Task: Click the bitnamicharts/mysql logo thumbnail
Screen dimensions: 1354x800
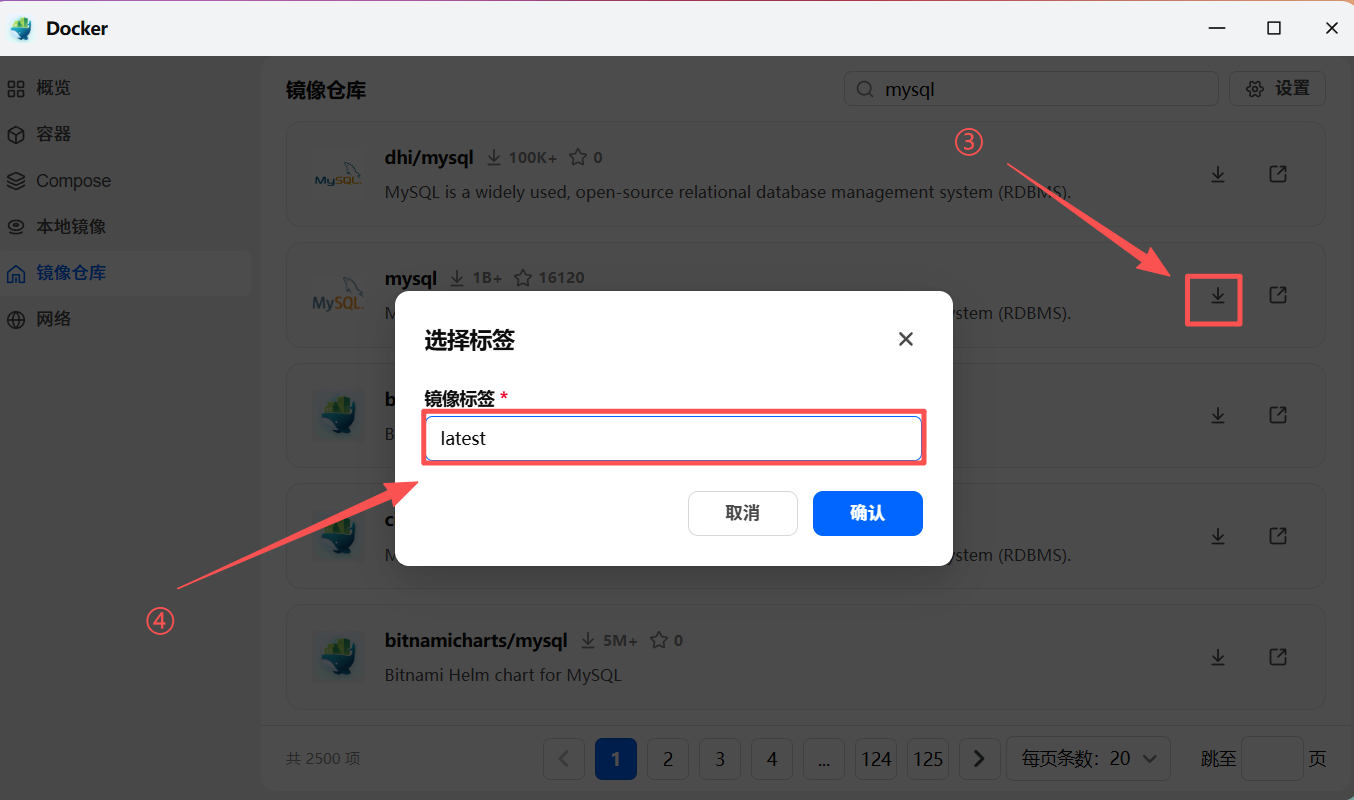Action: pyautogui.click(x=337, y=657)
